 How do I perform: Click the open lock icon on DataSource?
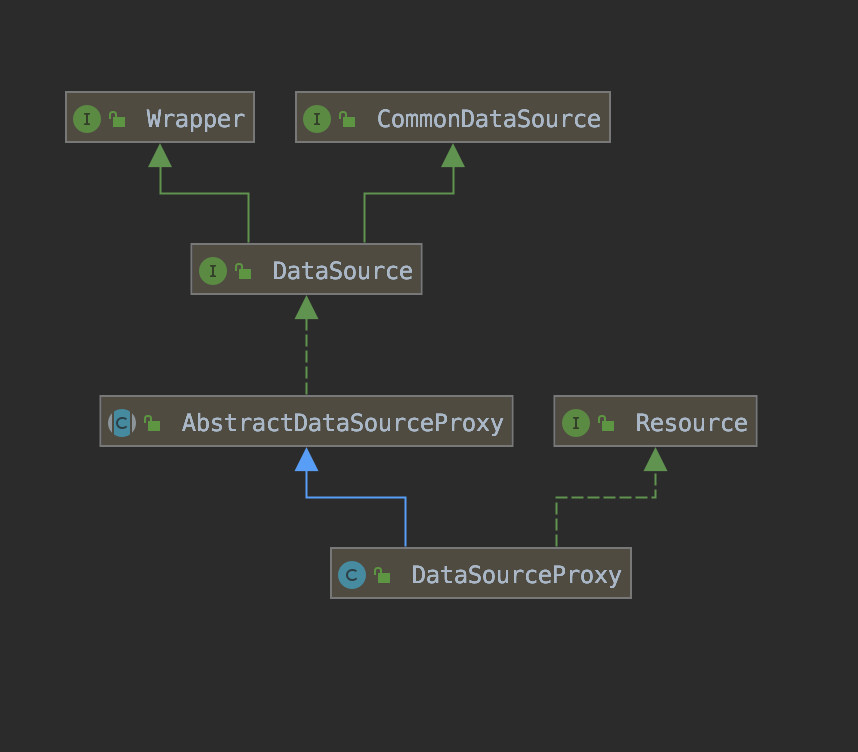243,272
